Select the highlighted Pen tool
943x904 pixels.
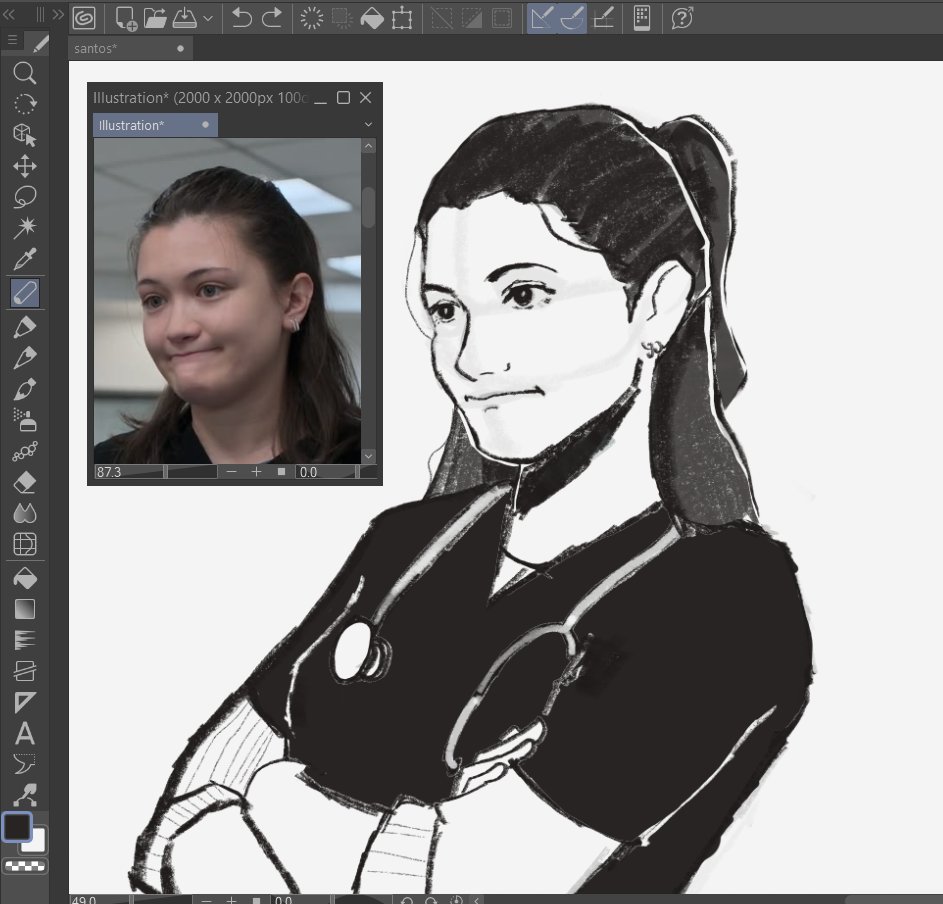tap(25, 293)
